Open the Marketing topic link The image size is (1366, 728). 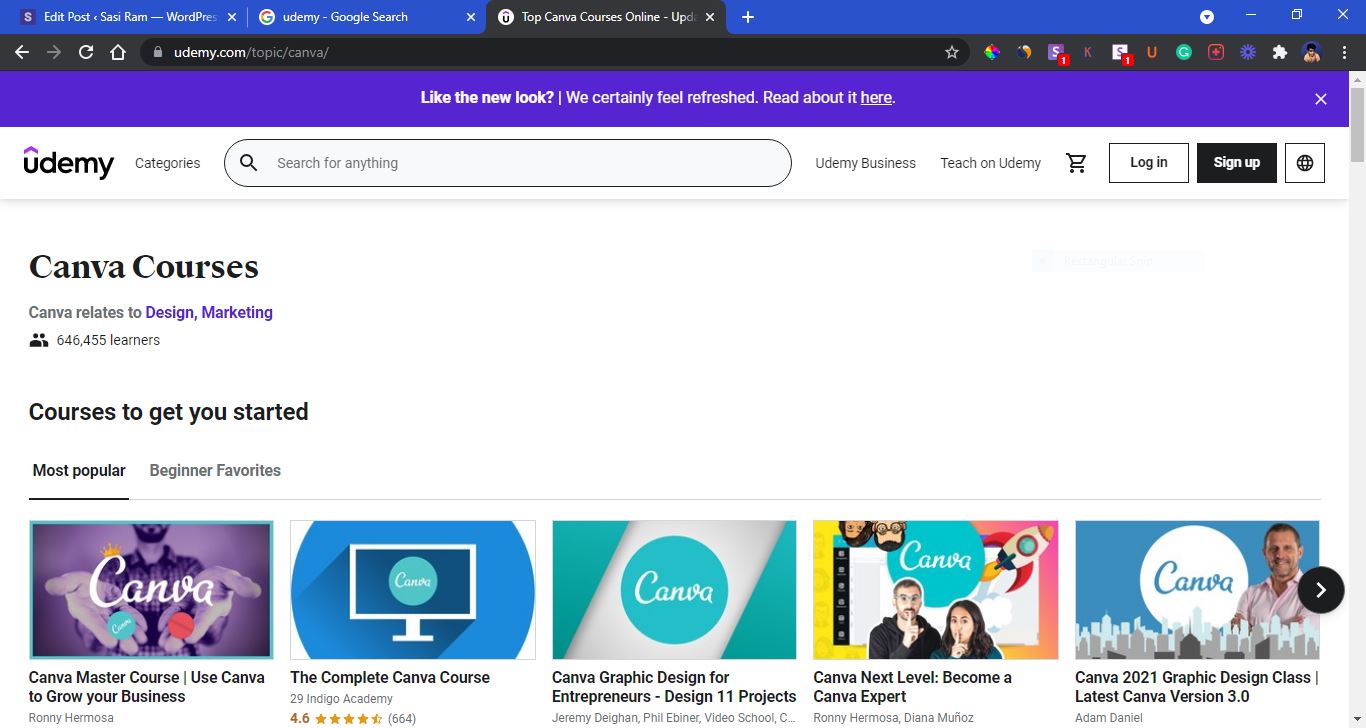point(237,312)
